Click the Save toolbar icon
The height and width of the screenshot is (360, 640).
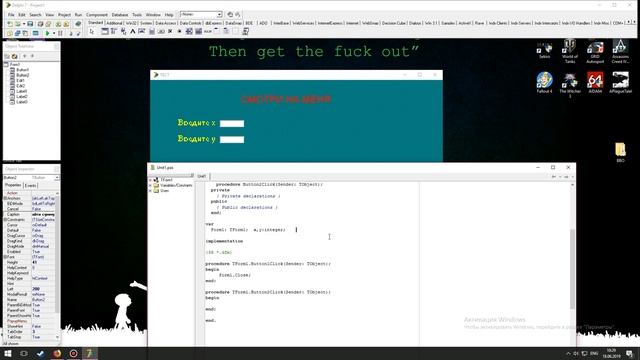30,24
